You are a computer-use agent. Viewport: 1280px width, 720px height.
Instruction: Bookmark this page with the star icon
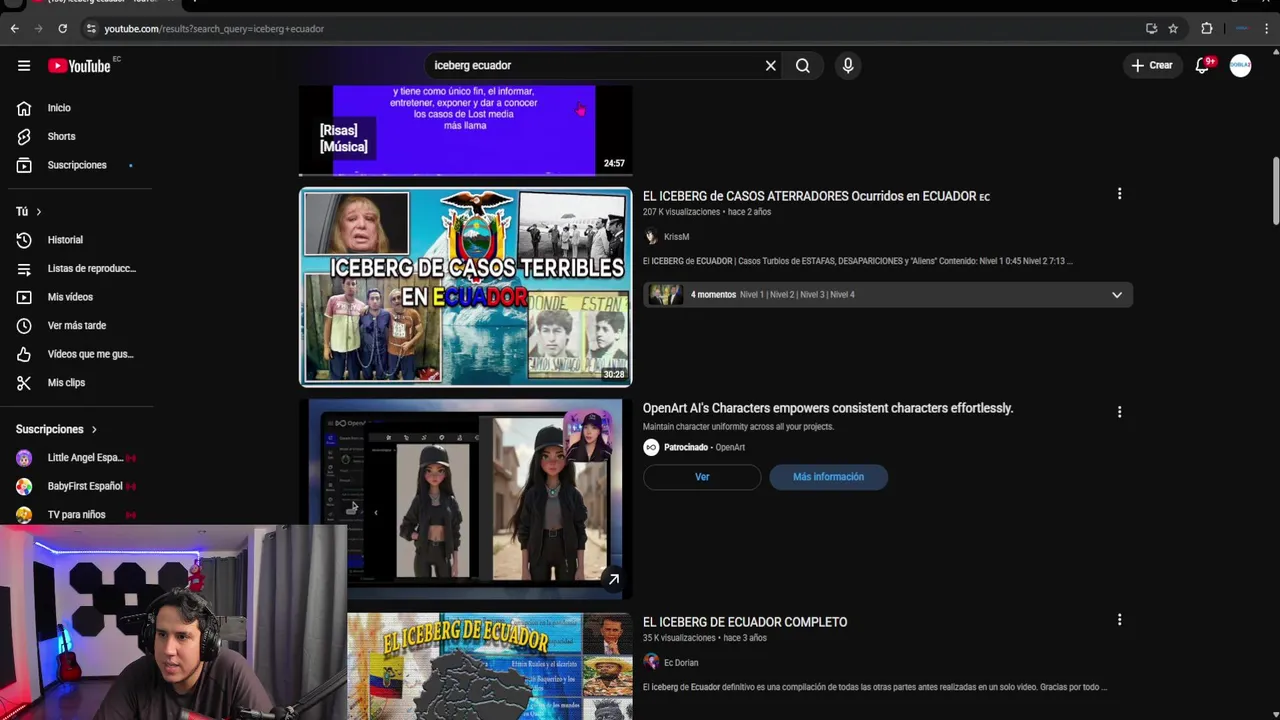pos(1173,29)
